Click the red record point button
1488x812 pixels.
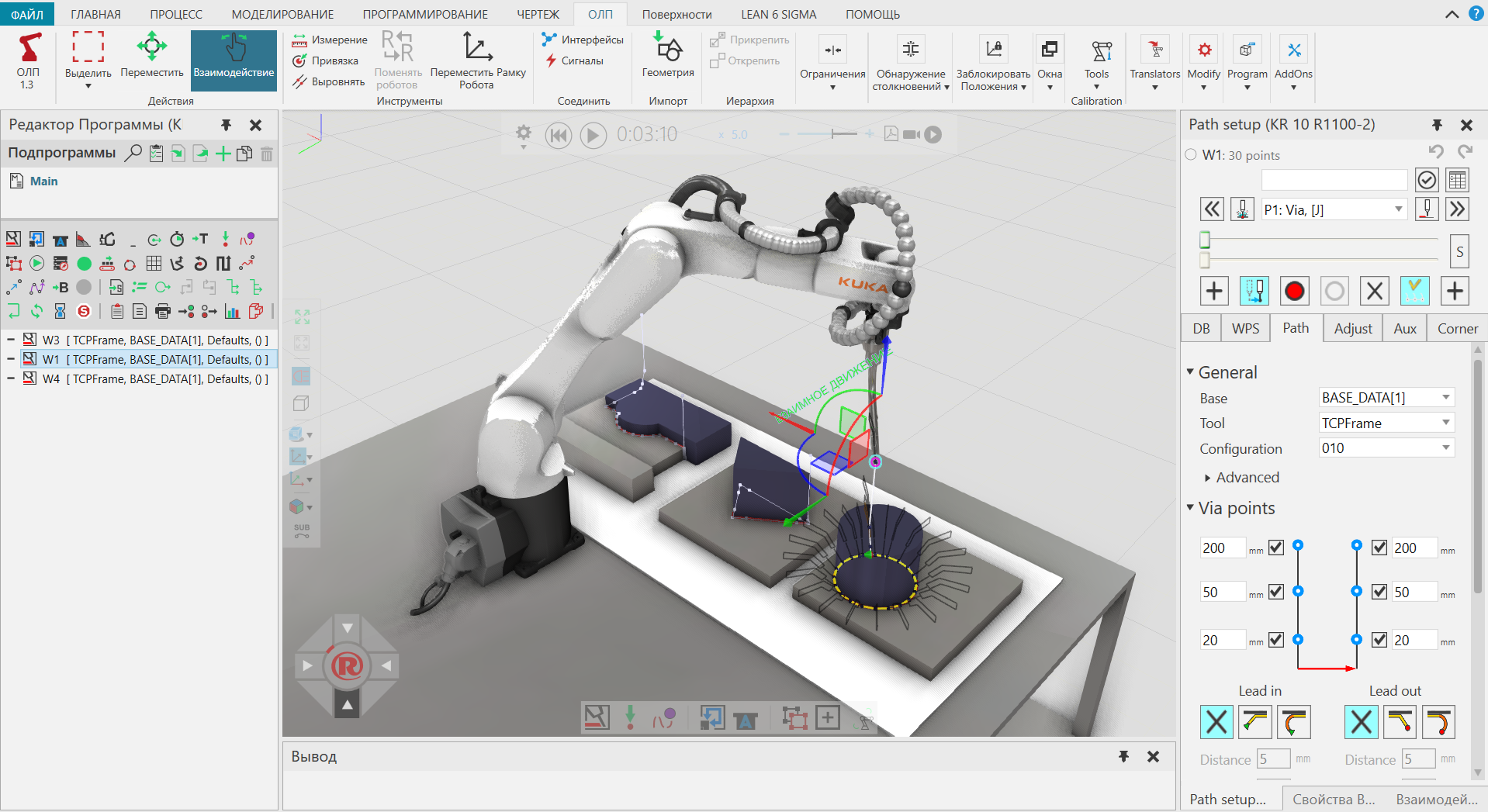coord(1294,291)
